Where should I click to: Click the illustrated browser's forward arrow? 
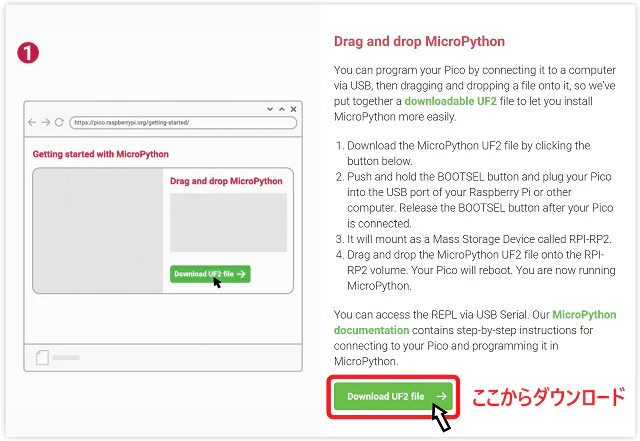[x=46, y=122]
